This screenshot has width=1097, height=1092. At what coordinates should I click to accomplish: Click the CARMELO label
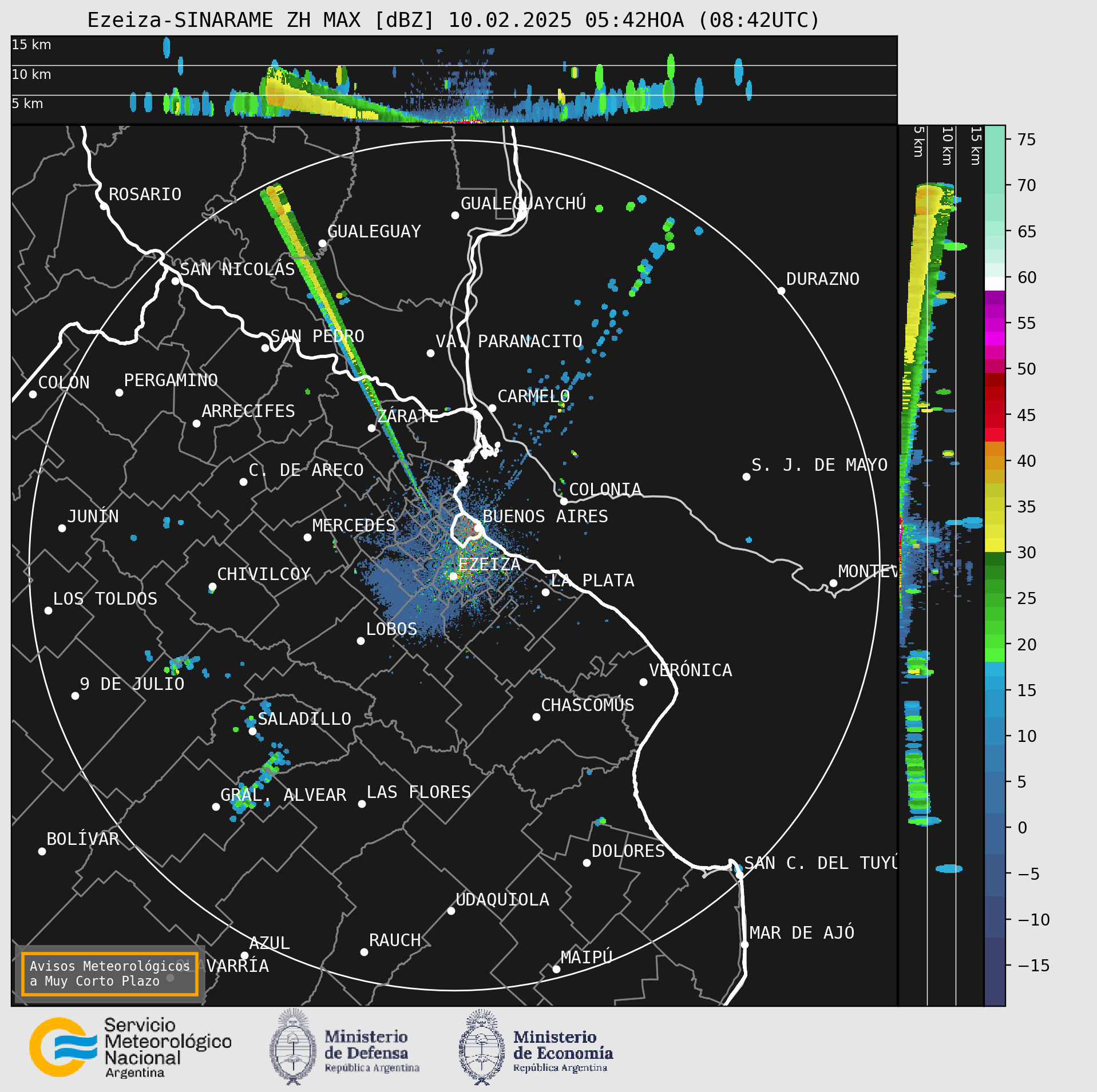click(533, 396)
